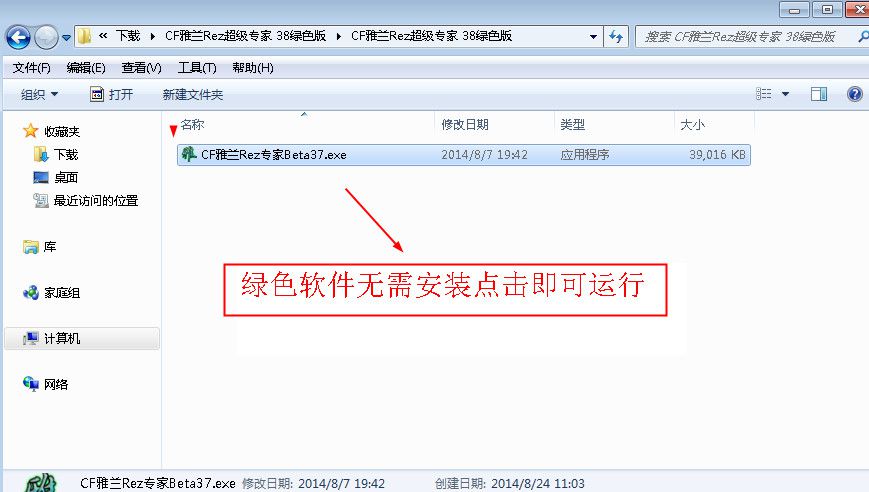Click the refresh icon beside address bar
The height and width of the screenshot is (492, 869).
[x=616, y=37]
